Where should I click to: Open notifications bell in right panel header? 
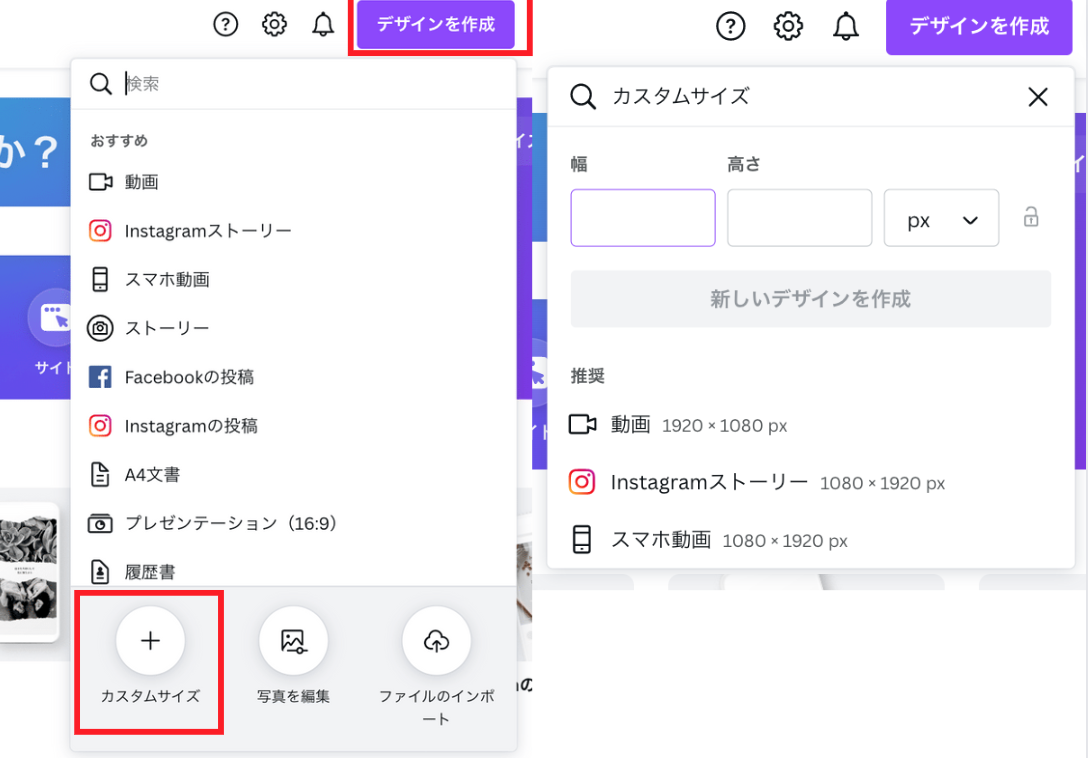pyautogui.click(x=846, y=26)
